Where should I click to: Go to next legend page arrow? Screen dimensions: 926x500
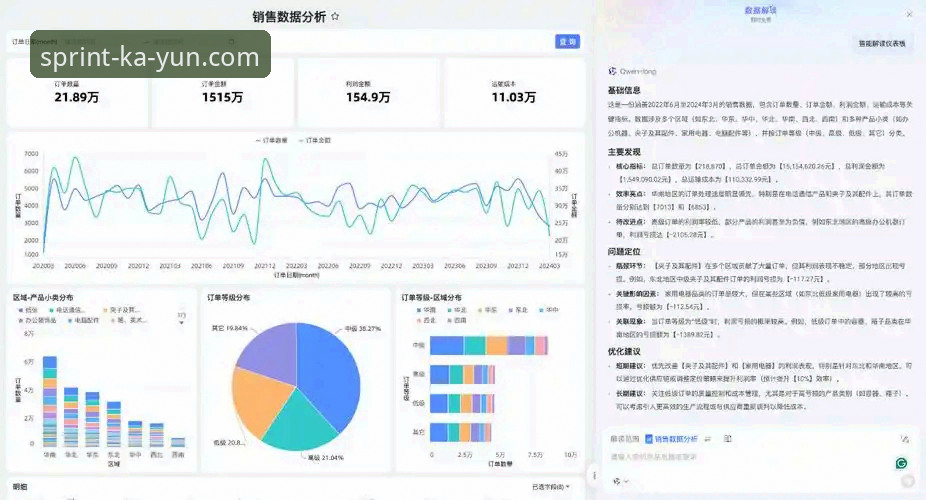pyautogui.click(x=181, y=323)
